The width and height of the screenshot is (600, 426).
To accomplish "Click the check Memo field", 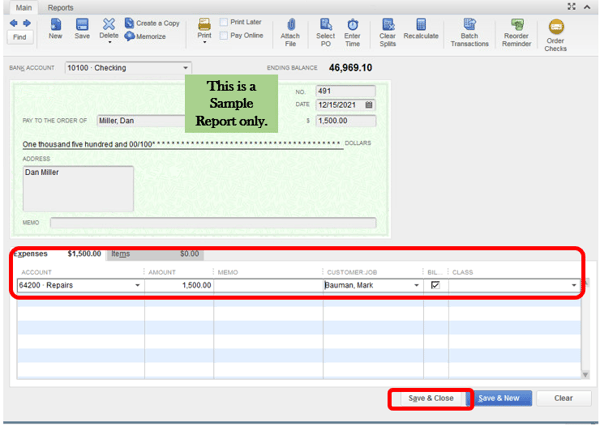I will point(213,223).
